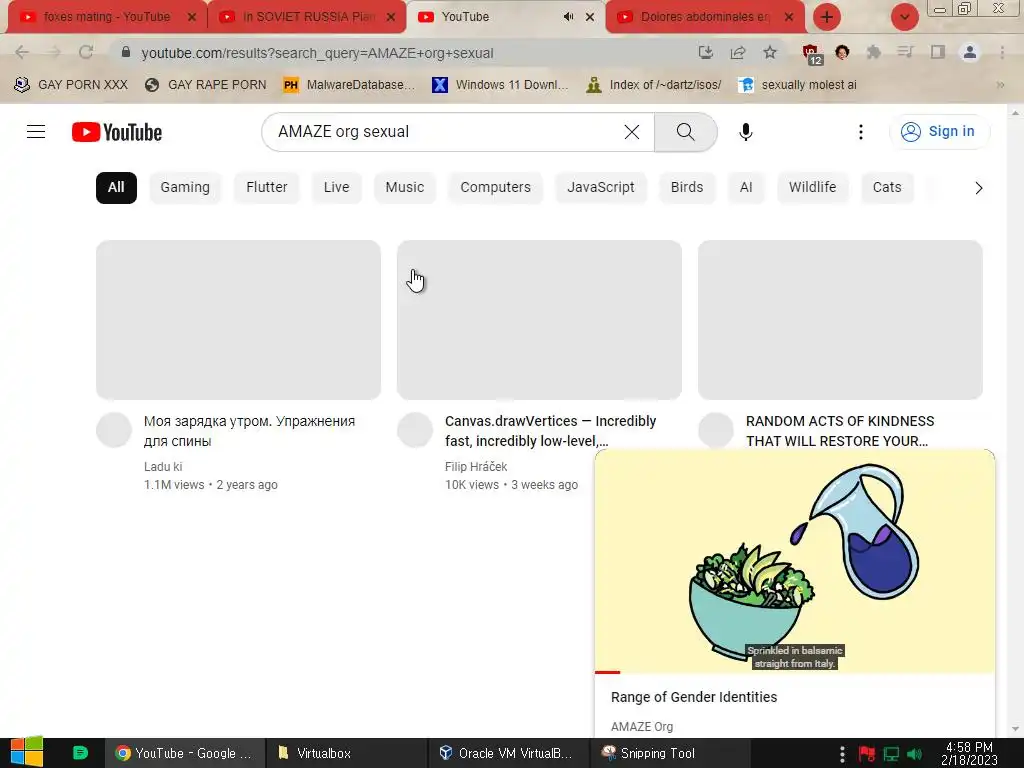This screenshot has height=768, width=1024.
Task: Go back with browser back arrow
Action: 22,52
